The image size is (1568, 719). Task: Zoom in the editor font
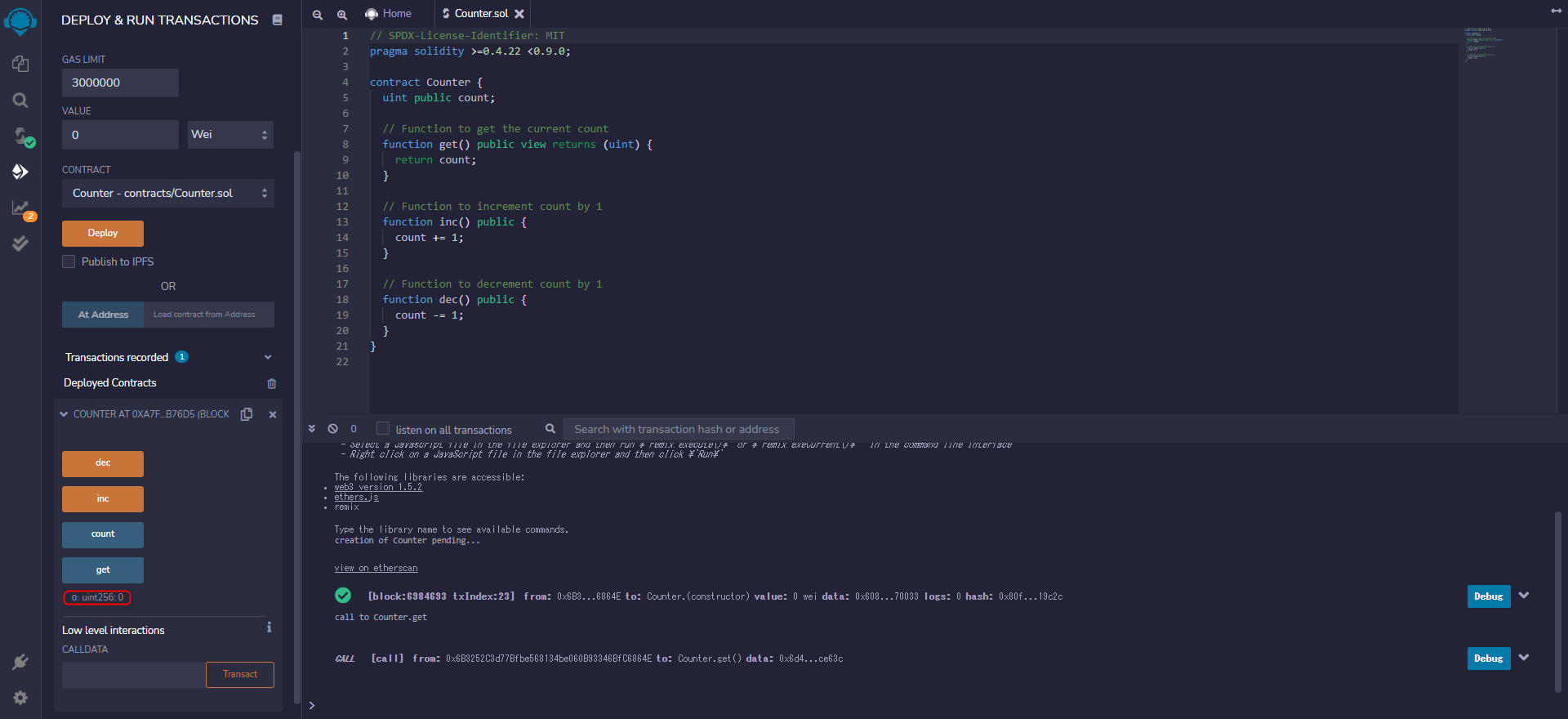click(x=342, y=15)
